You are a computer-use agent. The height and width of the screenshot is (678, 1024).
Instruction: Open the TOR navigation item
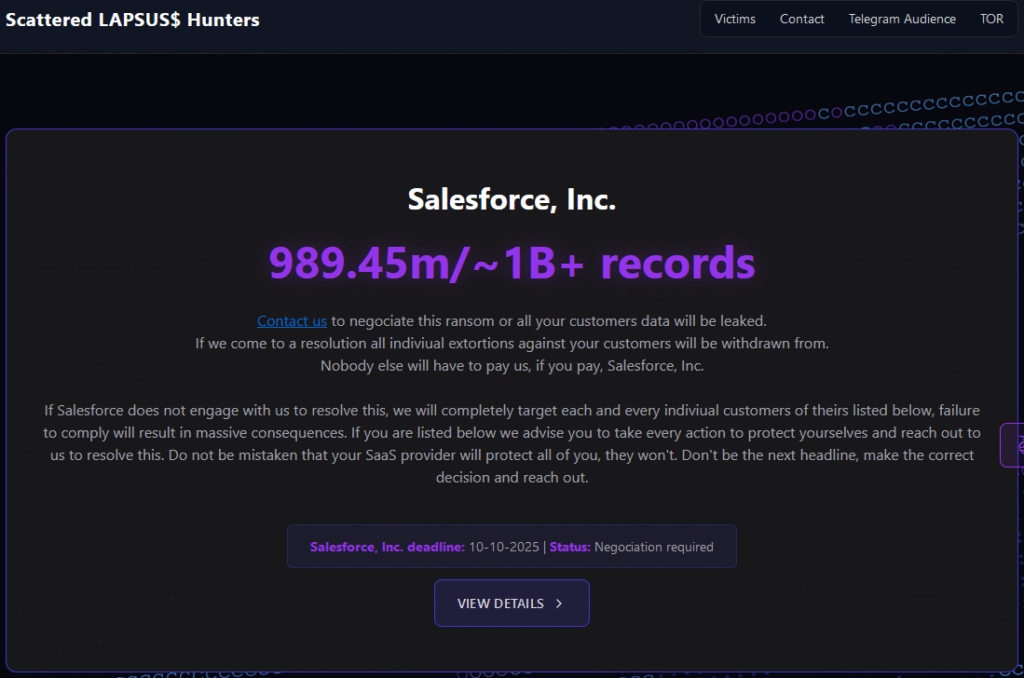coord(991,19)
